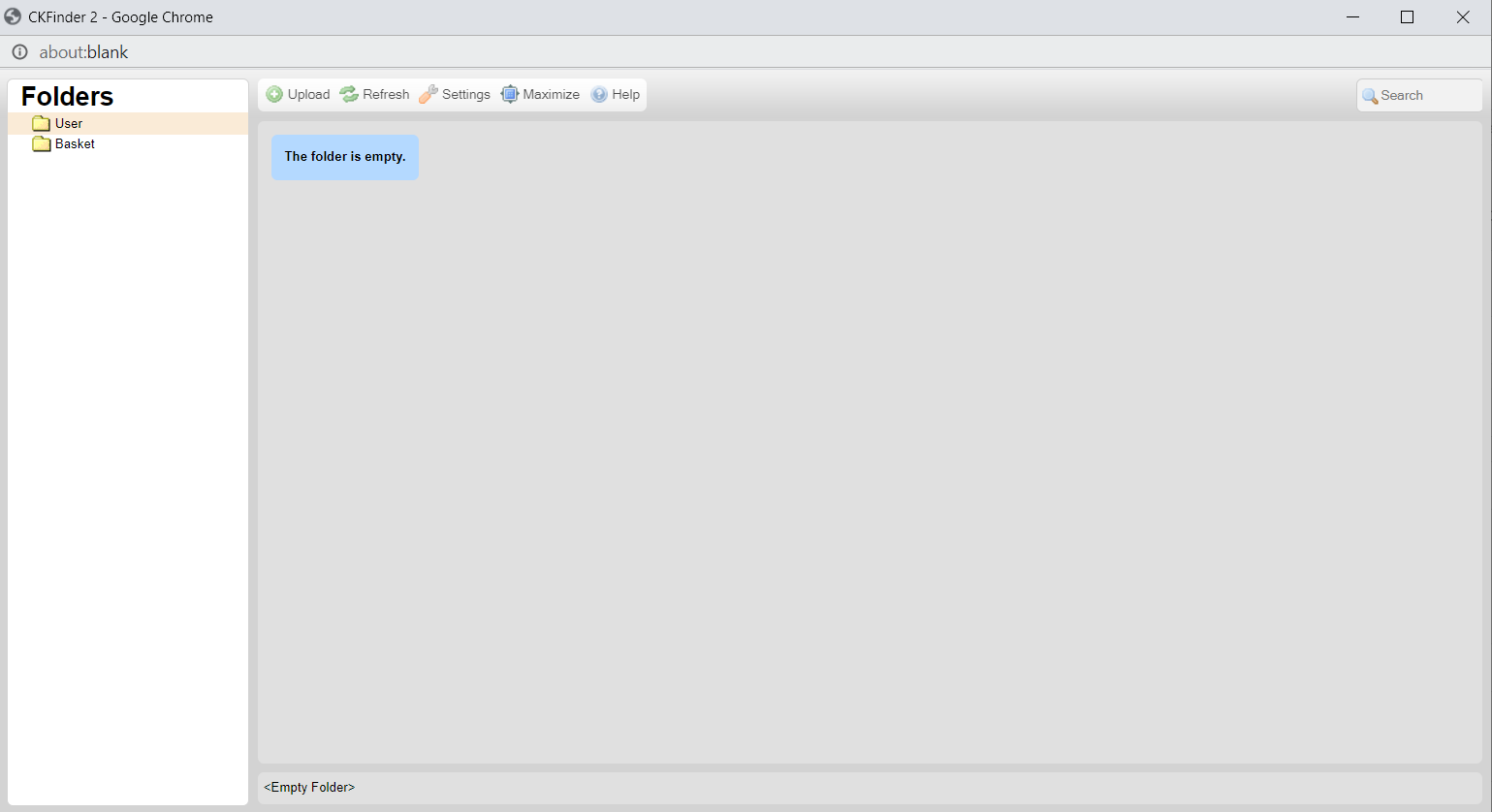Screen dimensions: 1492x812
Task: Focus the Search input field
Action: 1419,96
